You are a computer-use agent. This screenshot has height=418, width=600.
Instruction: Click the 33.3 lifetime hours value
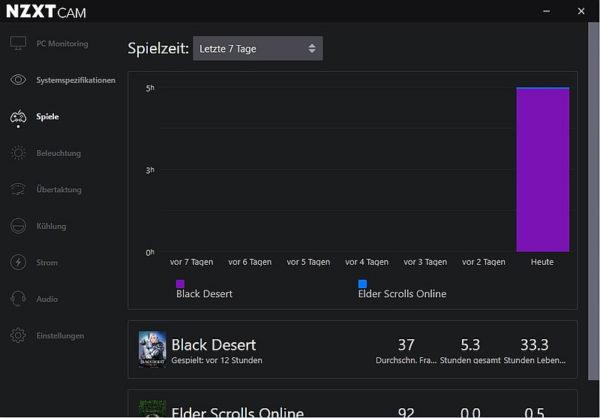[534, 345]
